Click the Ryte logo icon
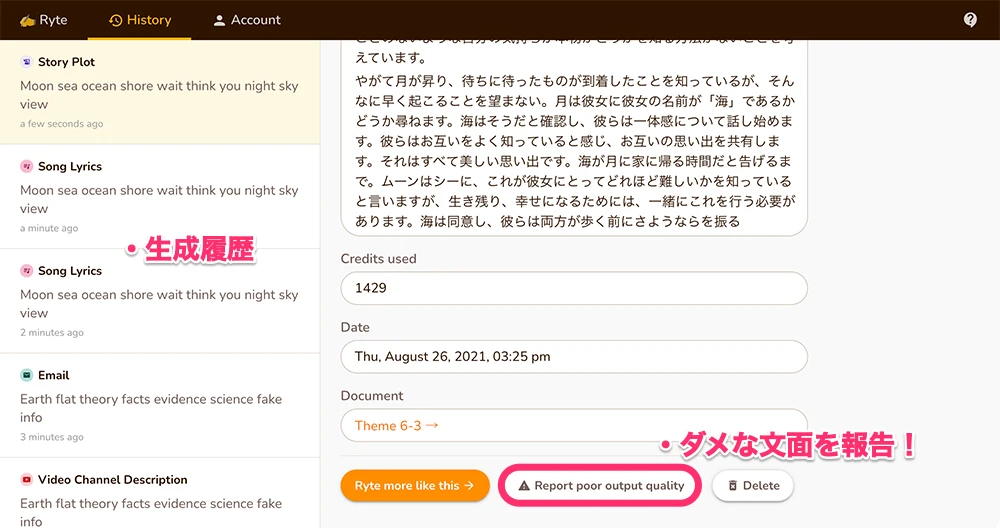Image resolution: width=1000 pixels, height=528 pixels. [27, 20]
